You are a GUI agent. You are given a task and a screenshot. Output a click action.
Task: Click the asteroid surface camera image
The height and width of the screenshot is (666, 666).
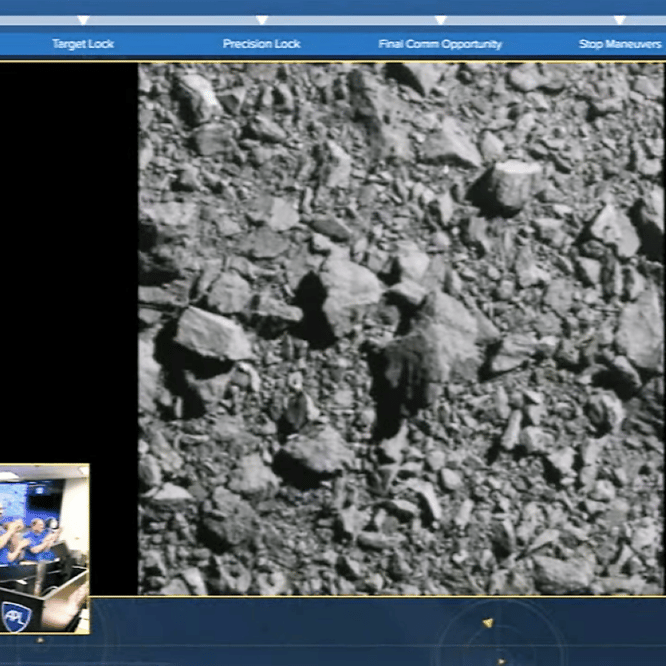pyautogui.click(x=401, y=329)
